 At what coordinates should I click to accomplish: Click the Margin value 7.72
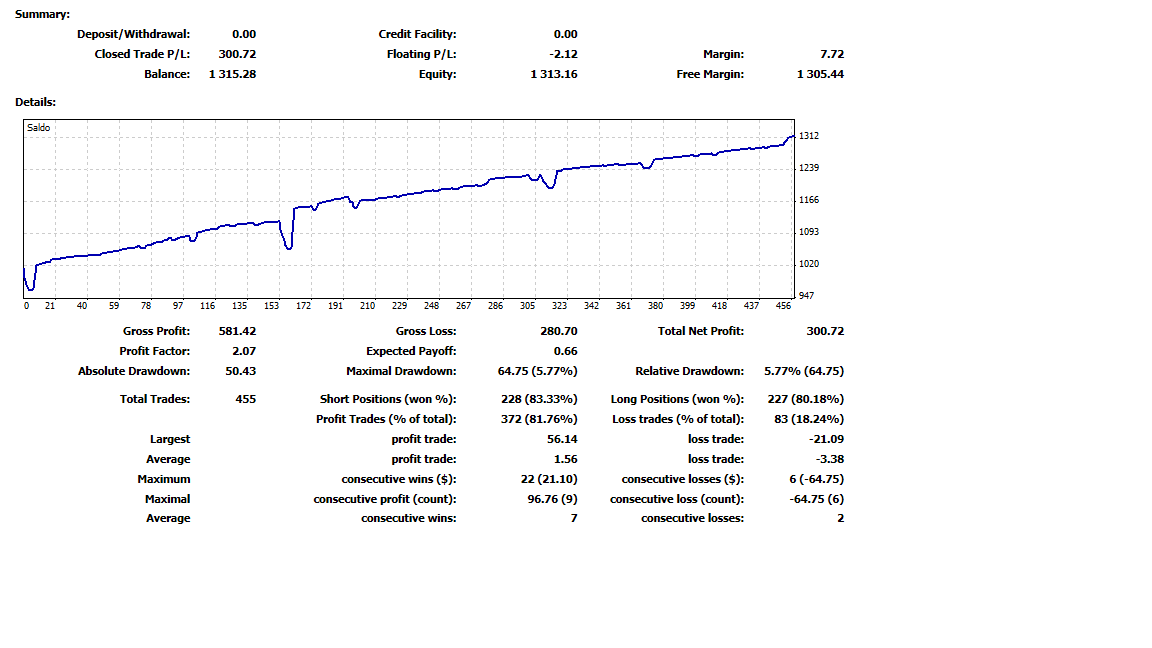[x=832, y=54]
